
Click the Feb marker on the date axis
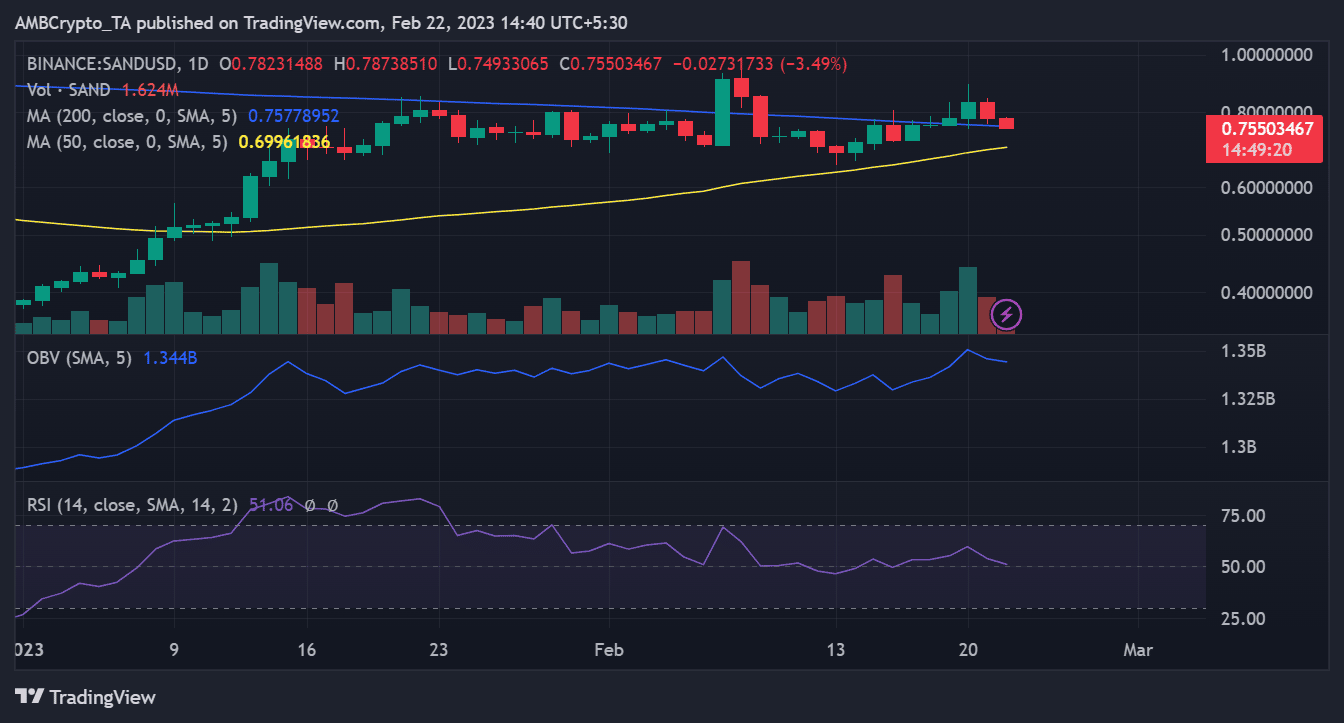(609, 650)
